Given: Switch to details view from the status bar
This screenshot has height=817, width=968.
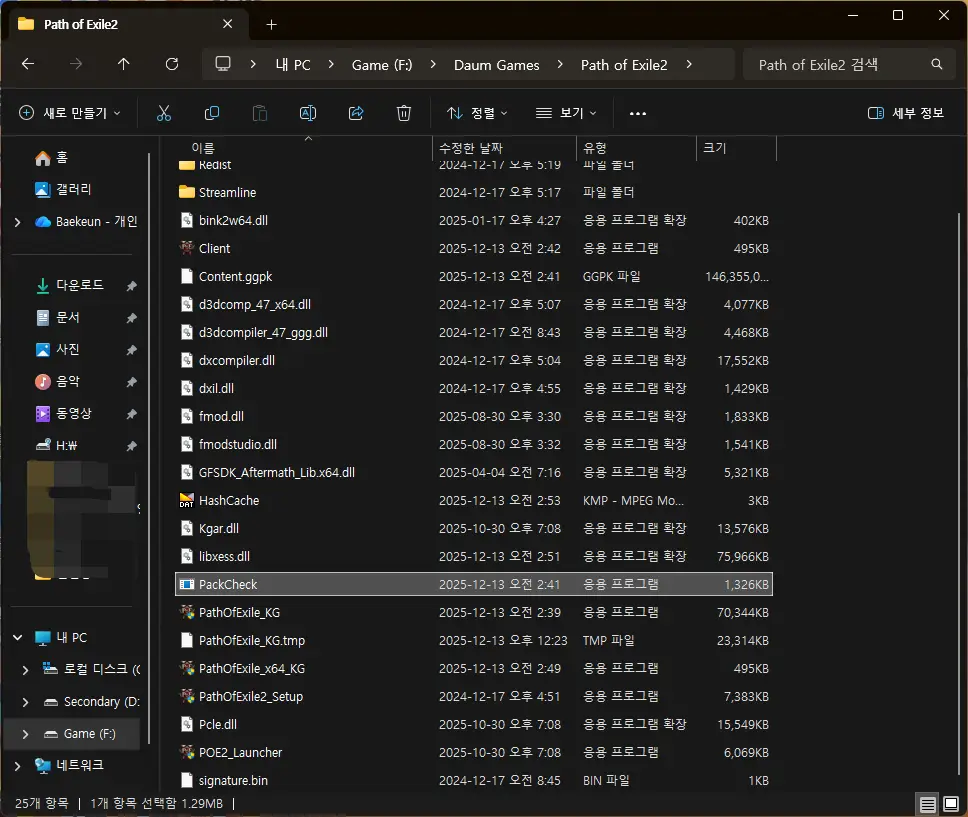Looking at the screenshot, I should (x=926, y=803).
